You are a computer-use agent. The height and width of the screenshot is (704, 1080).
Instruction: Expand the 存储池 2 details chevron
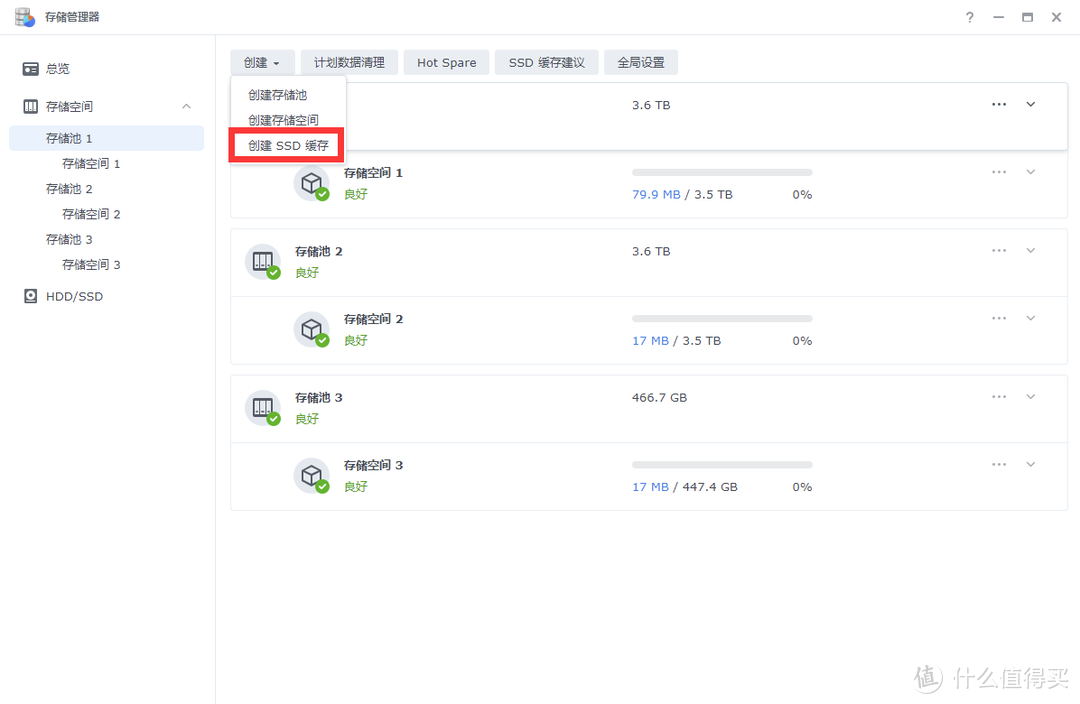(1031, 251)
